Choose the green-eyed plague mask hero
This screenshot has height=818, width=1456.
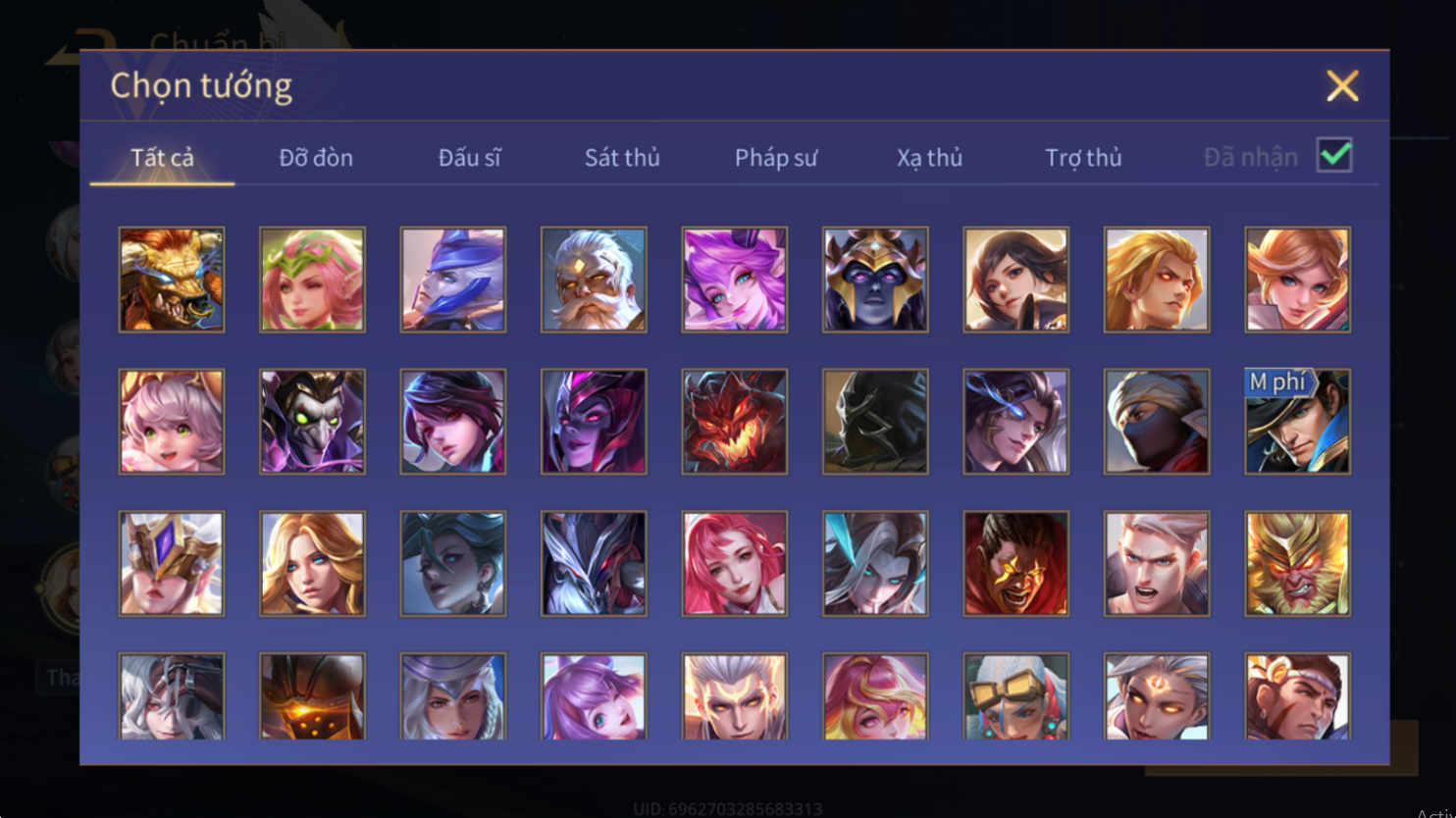pos(312,422)
